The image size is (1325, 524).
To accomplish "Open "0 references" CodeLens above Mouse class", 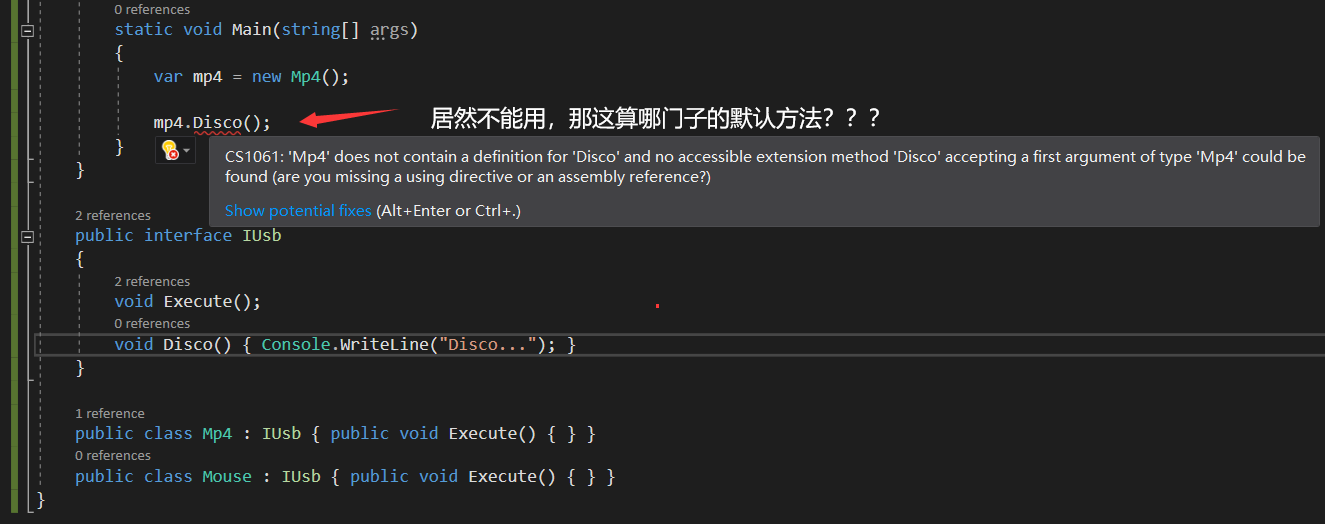I will pos(113,455).
